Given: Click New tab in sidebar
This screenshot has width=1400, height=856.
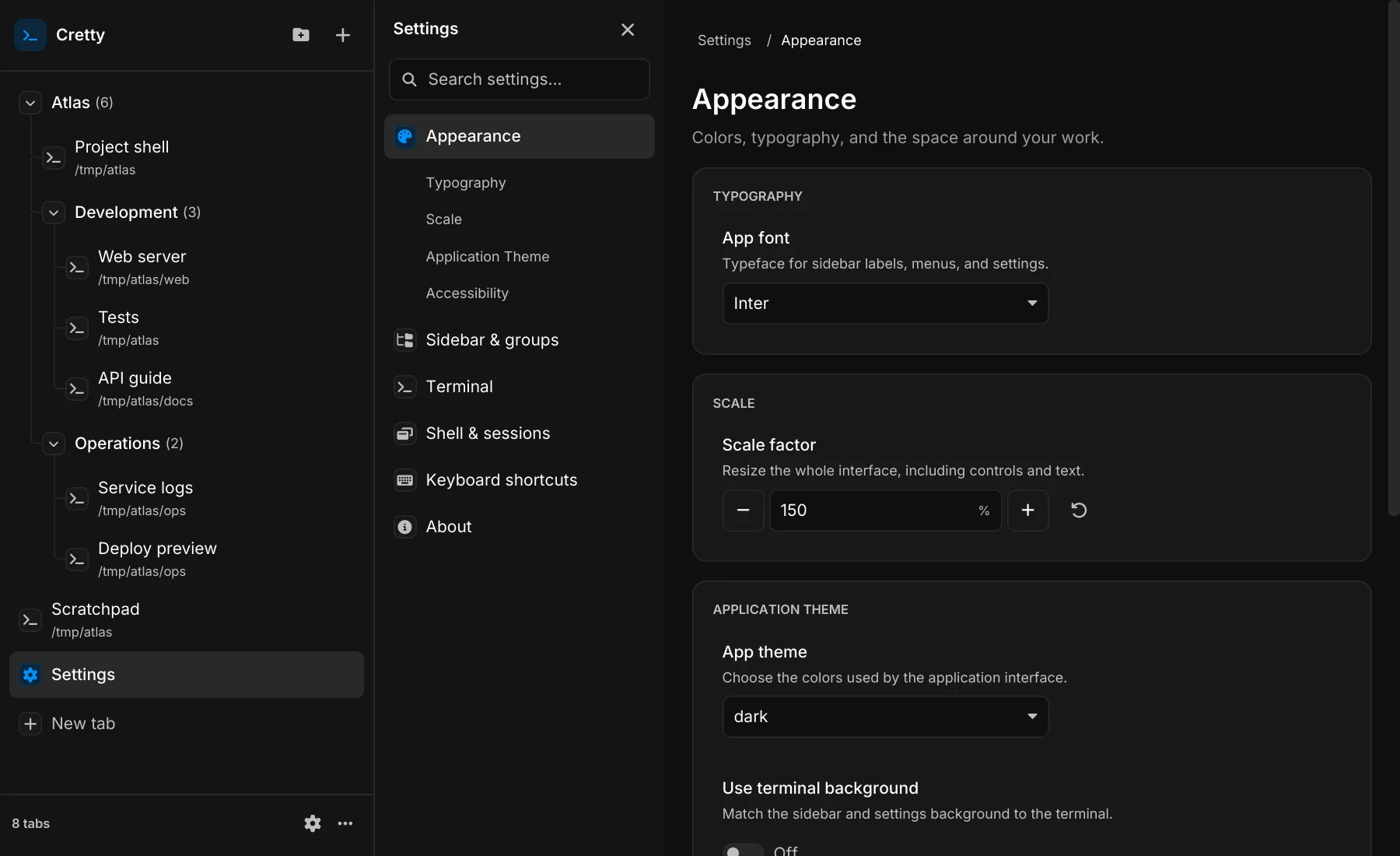Looking at the screenshot, I should coord(187,724).
